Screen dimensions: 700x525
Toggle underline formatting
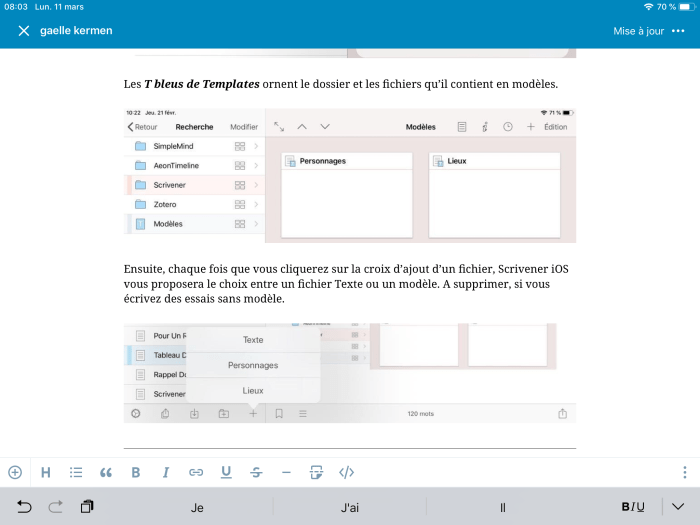226,472
